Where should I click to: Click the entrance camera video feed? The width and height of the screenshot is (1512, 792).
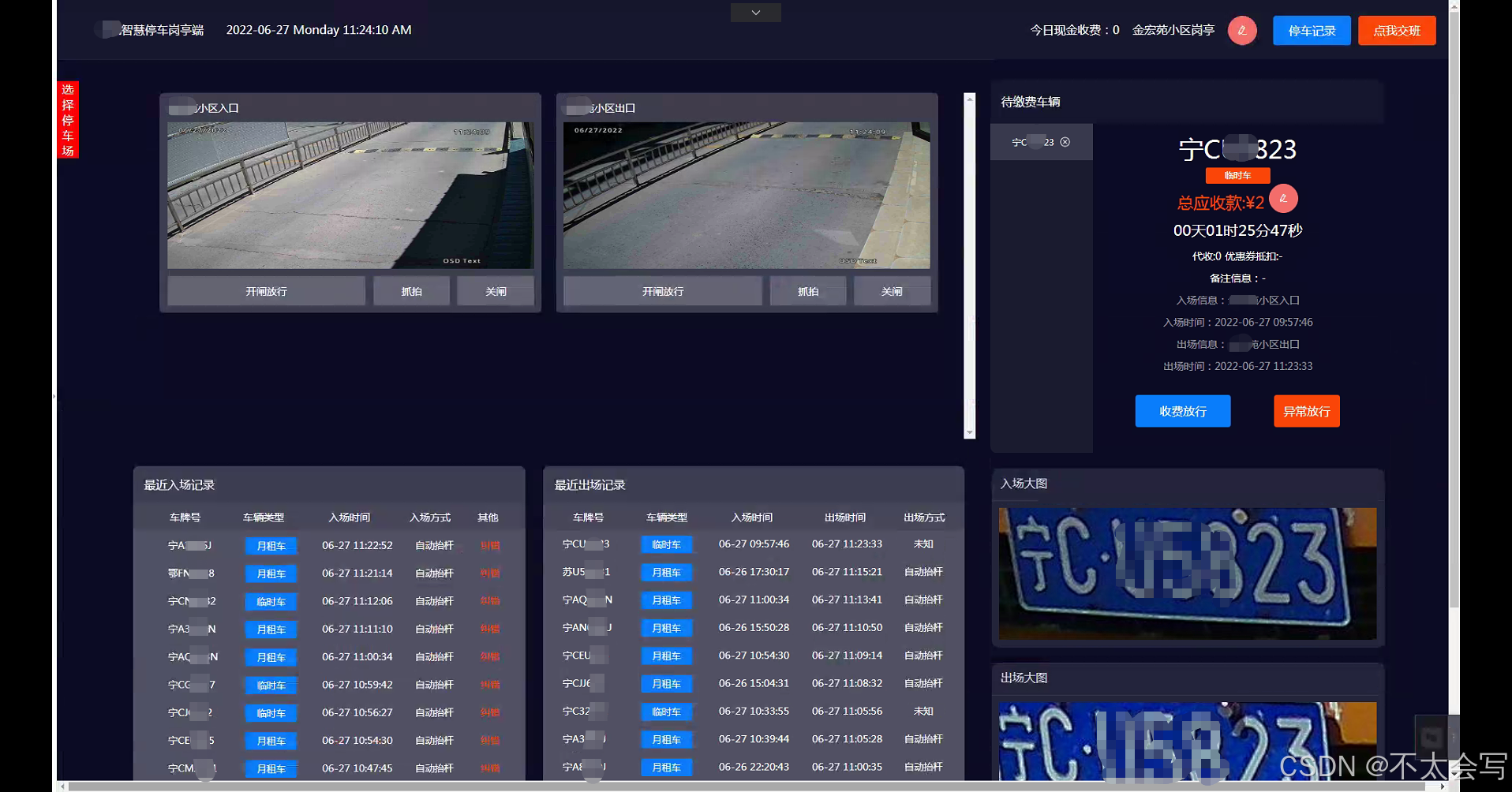[350, 195]
